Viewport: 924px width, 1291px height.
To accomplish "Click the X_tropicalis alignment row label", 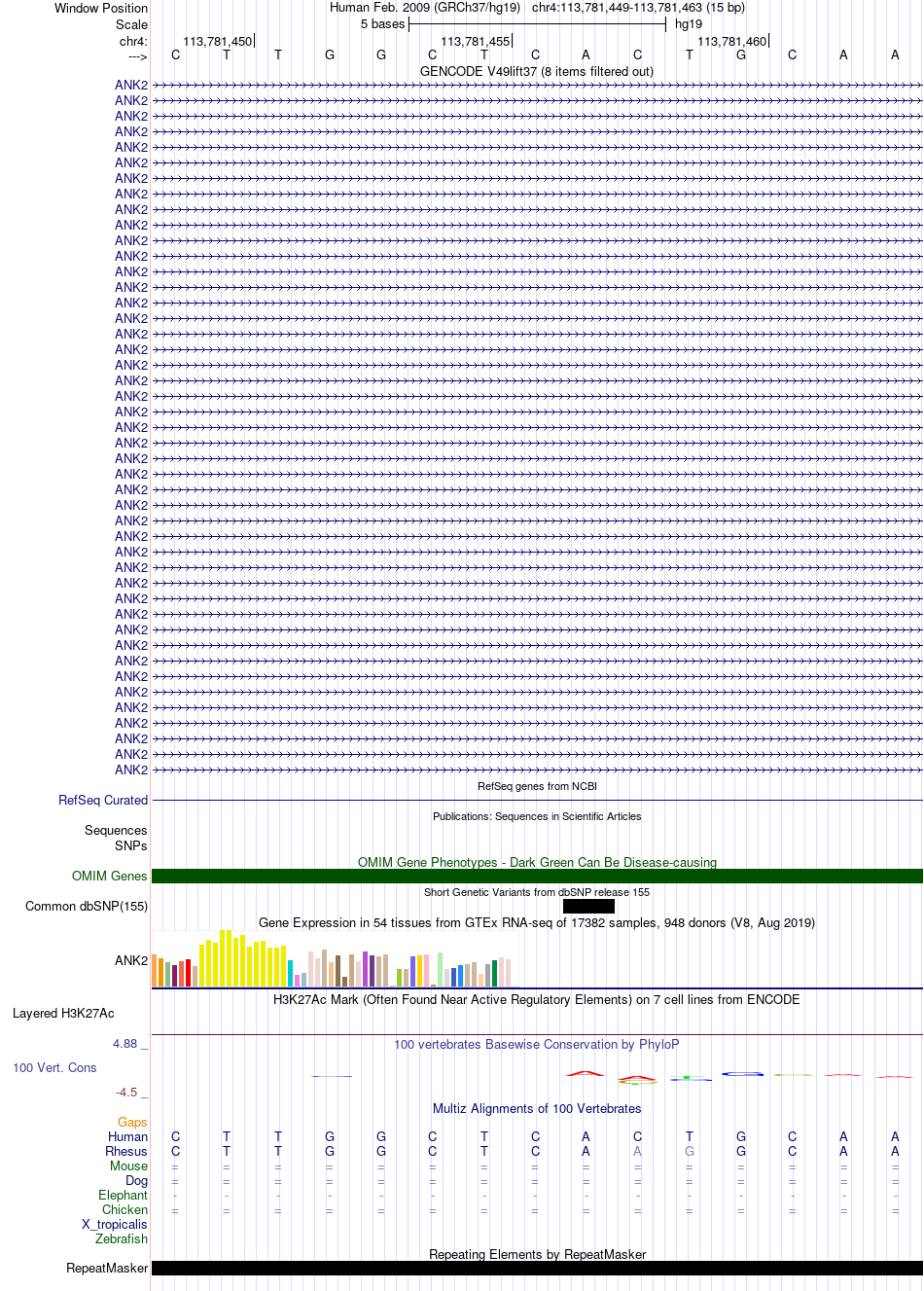I will pos(115,1225).
